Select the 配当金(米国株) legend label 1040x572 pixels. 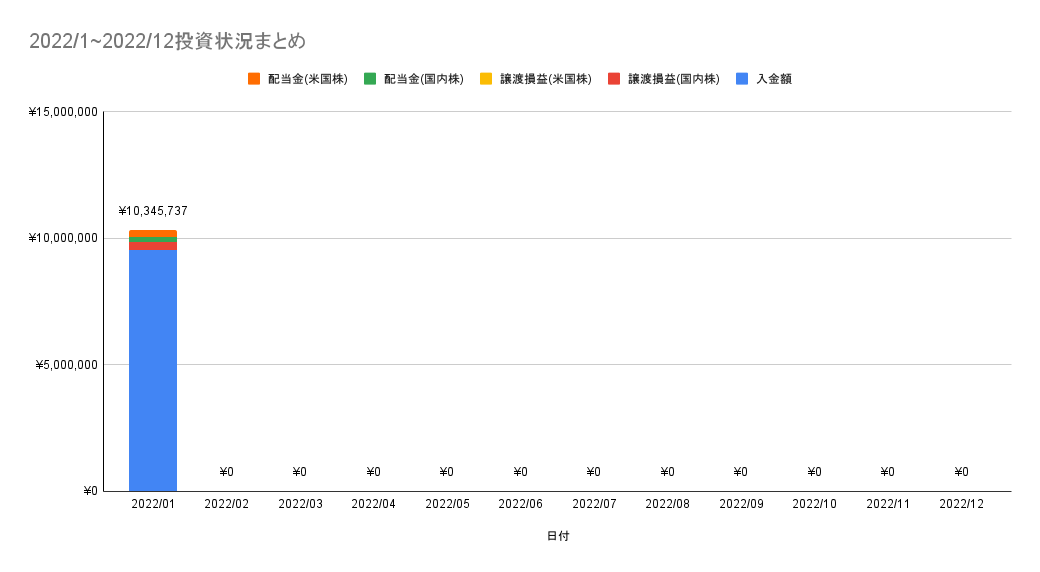click(x=308, y=79)
